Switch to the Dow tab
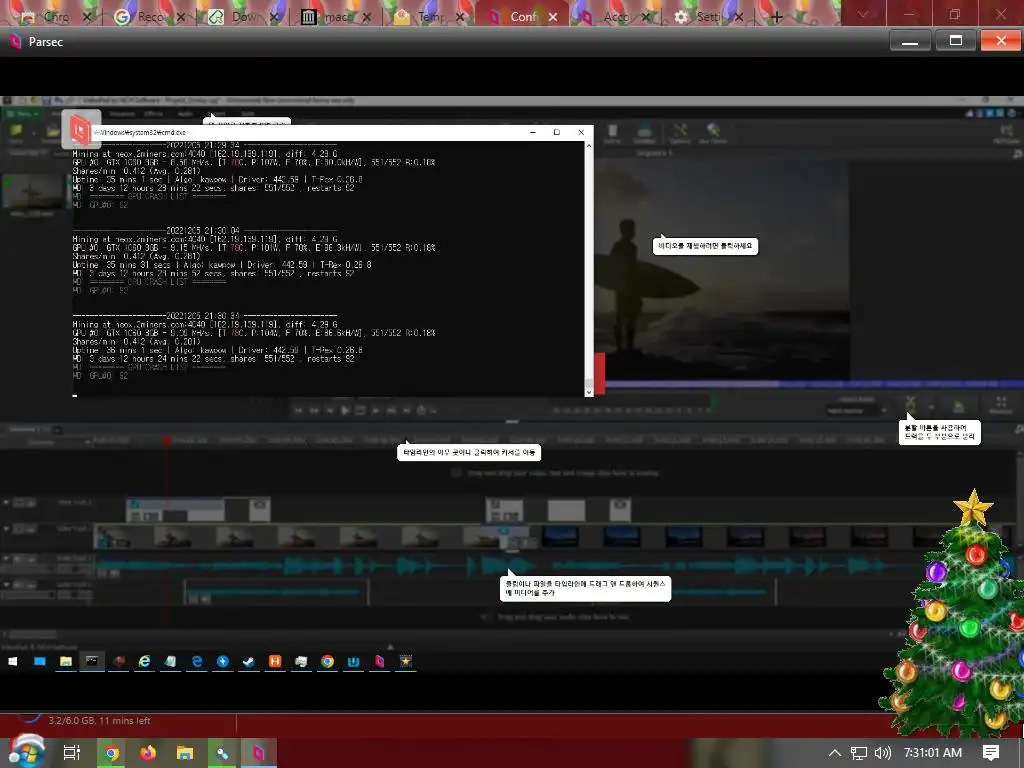Screen dimensions: 1024x768 [x=244, y=17]
